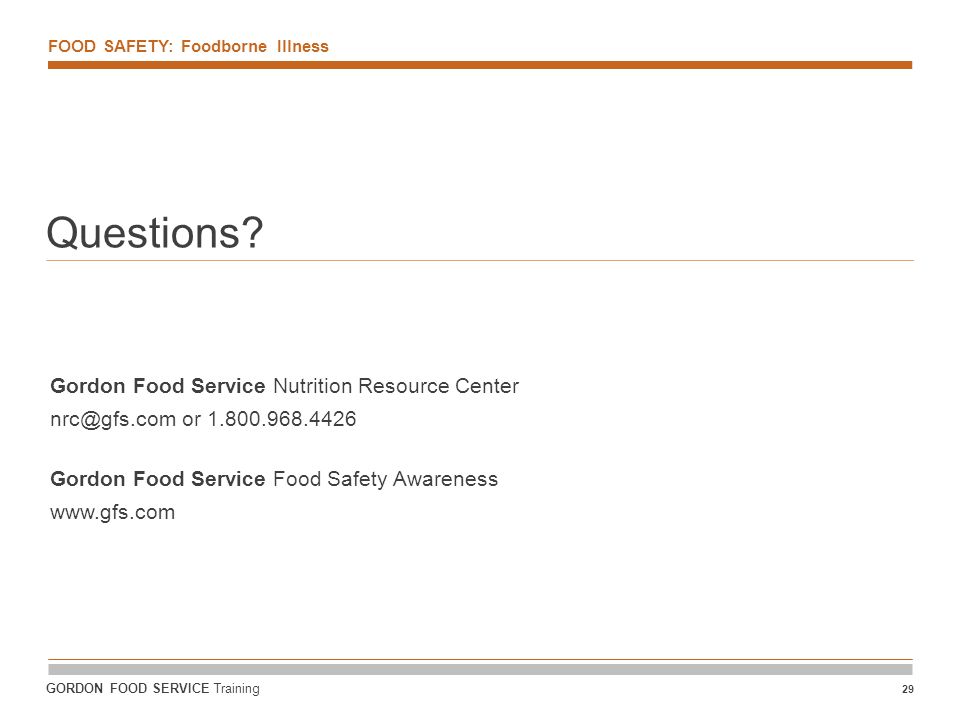This screenshot has width=960, height=720.
Task: Click the gray footer bar
Action: (480, 669)
